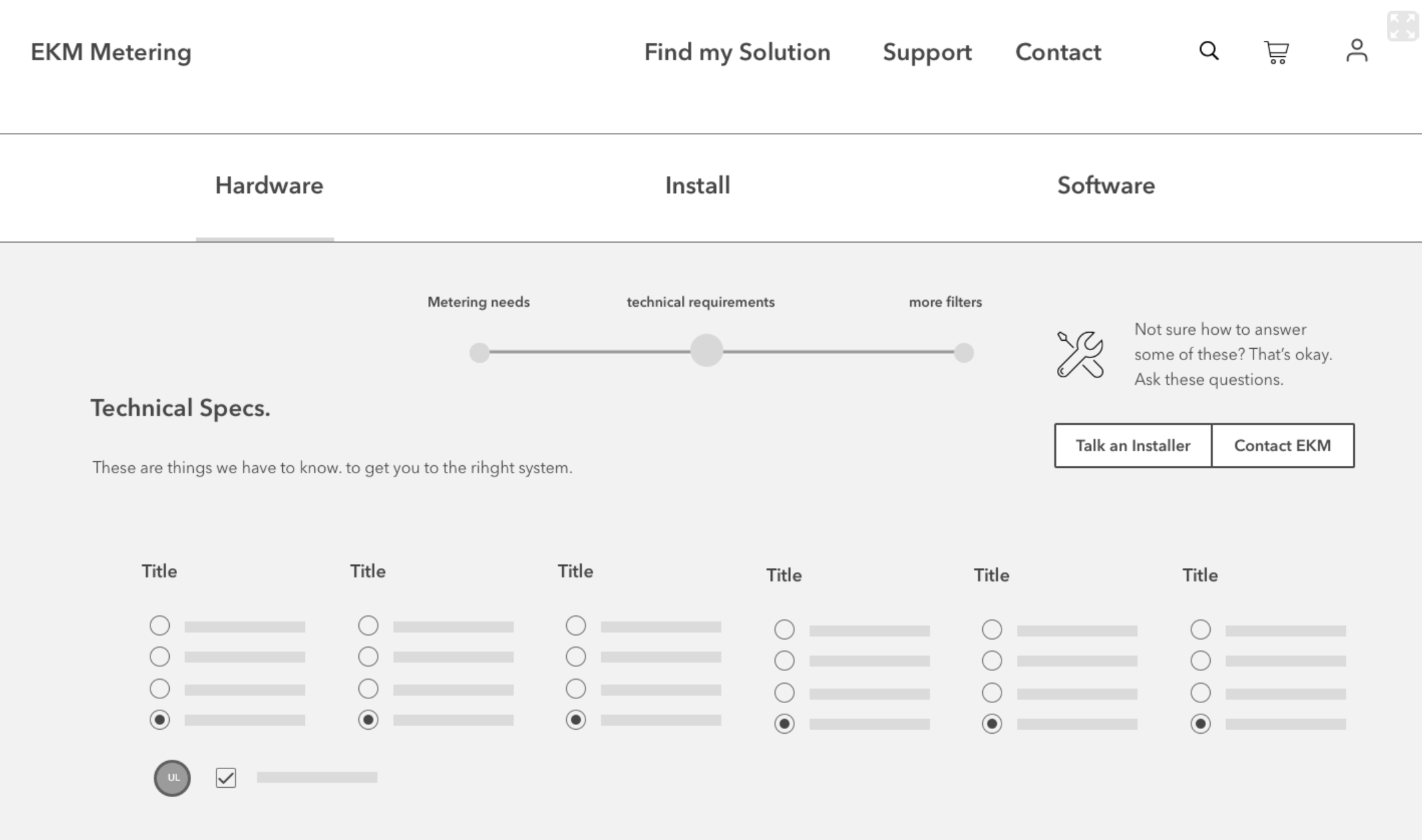Image resolution: width=1422 pixels, height=840 pixels.
Task: Click the fullscreen expand icon
Action: coord(1402,27)
